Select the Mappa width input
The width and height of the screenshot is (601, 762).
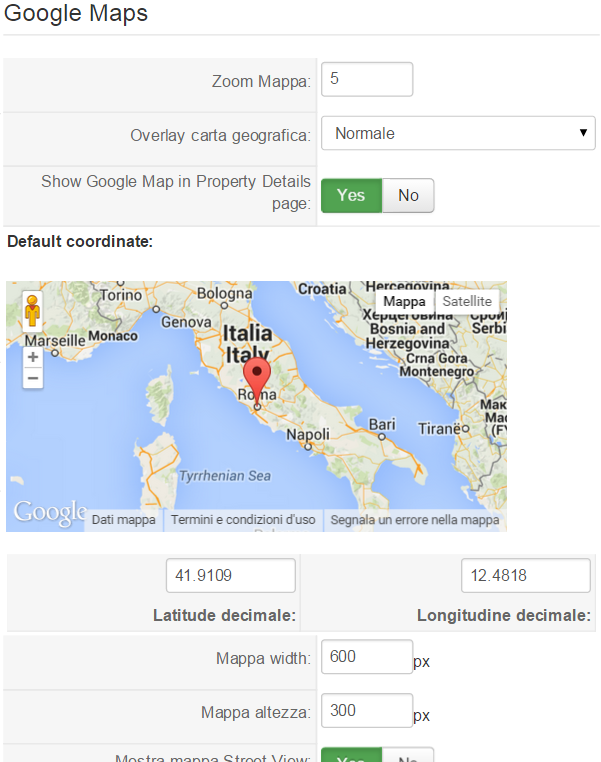pyautogui.click(x=367, y=657)
